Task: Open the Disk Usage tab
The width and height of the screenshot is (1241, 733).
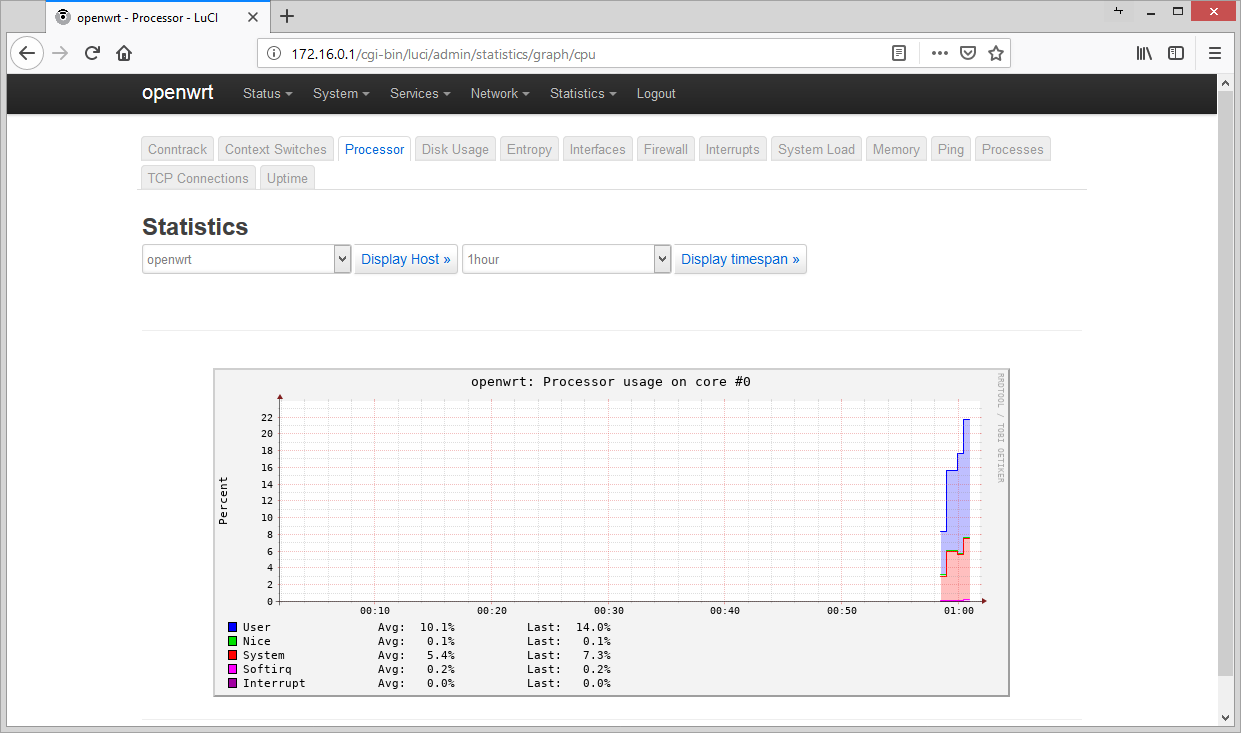Action: pyautogui.click(x=455, y=149)
